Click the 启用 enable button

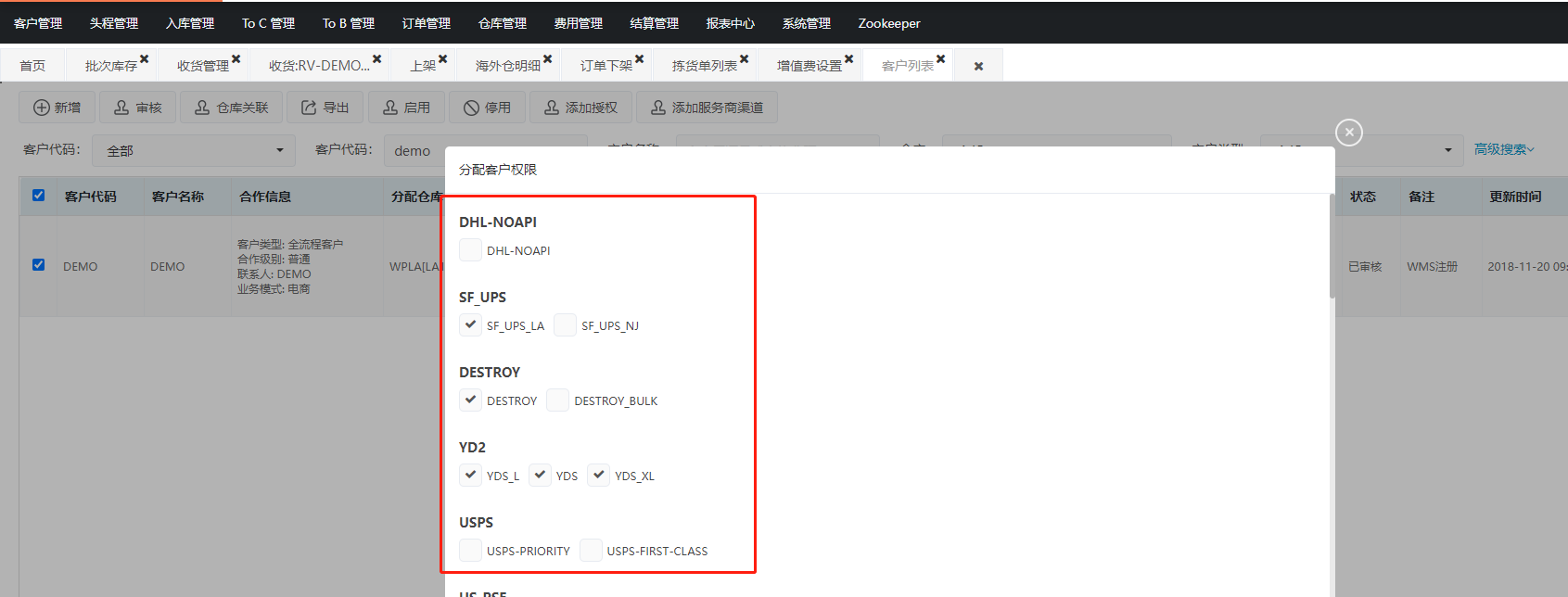(406, 108)
